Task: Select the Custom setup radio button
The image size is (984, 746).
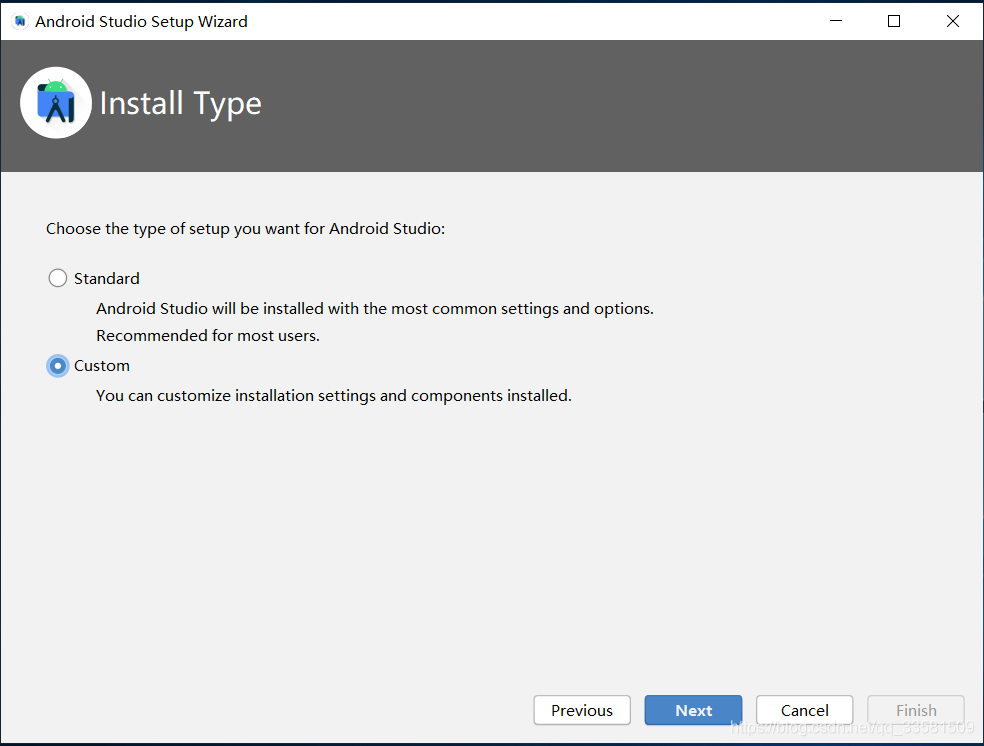Action: pos(57,365)
